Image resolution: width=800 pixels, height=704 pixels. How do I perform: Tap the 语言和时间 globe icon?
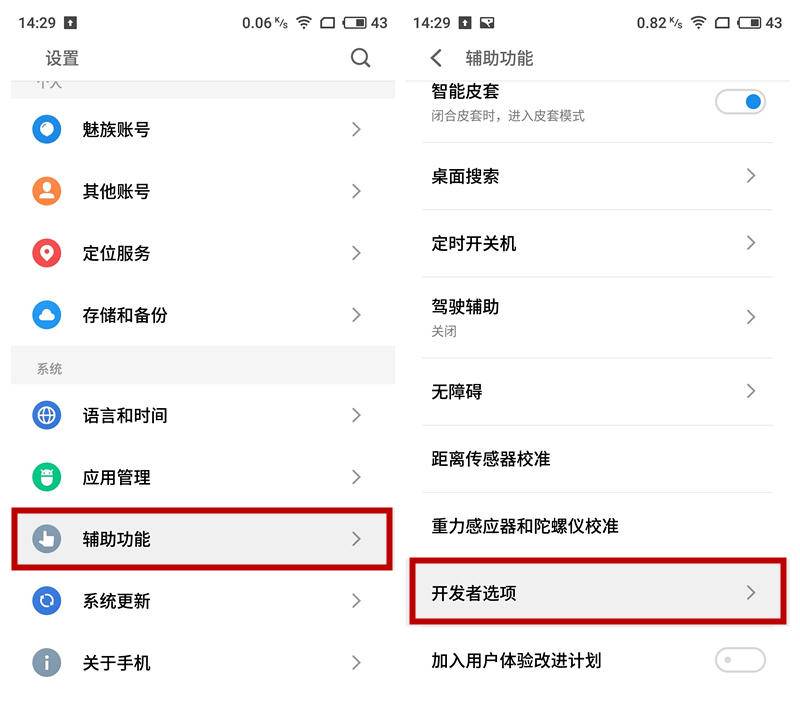(x=46, y=415)
